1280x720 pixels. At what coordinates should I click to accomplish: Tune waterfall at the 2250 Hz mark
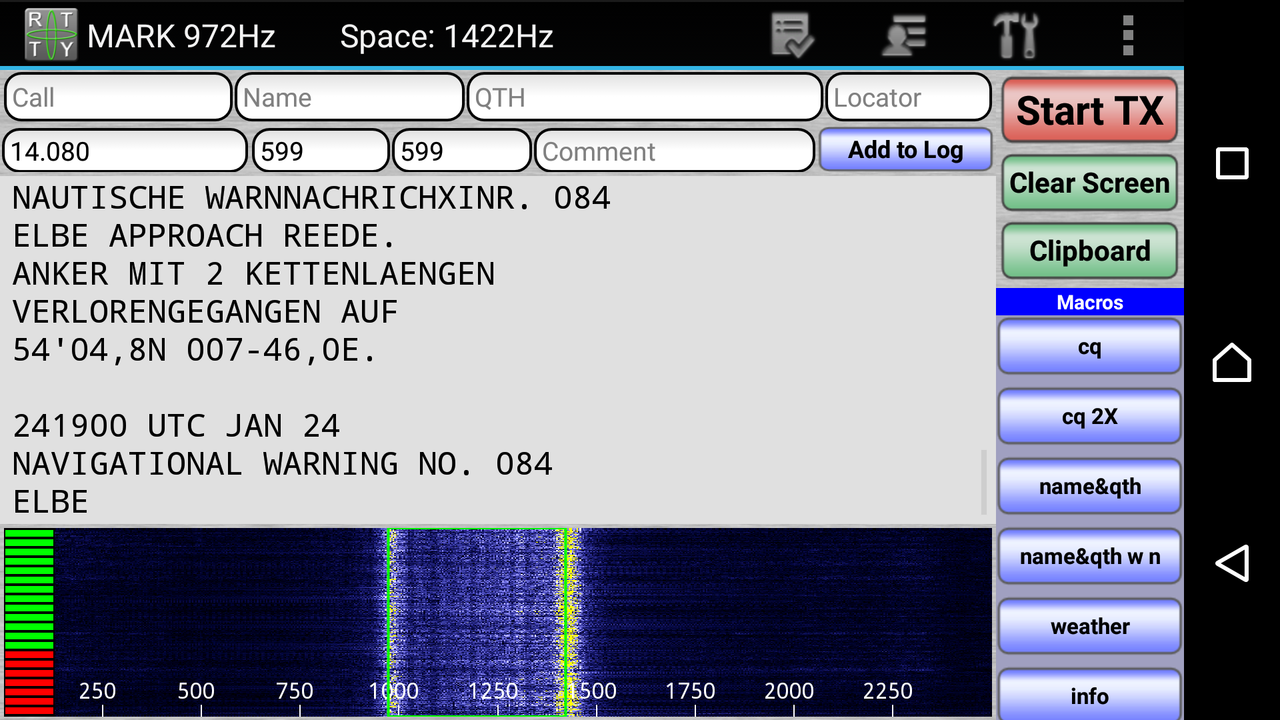[888, 691]
